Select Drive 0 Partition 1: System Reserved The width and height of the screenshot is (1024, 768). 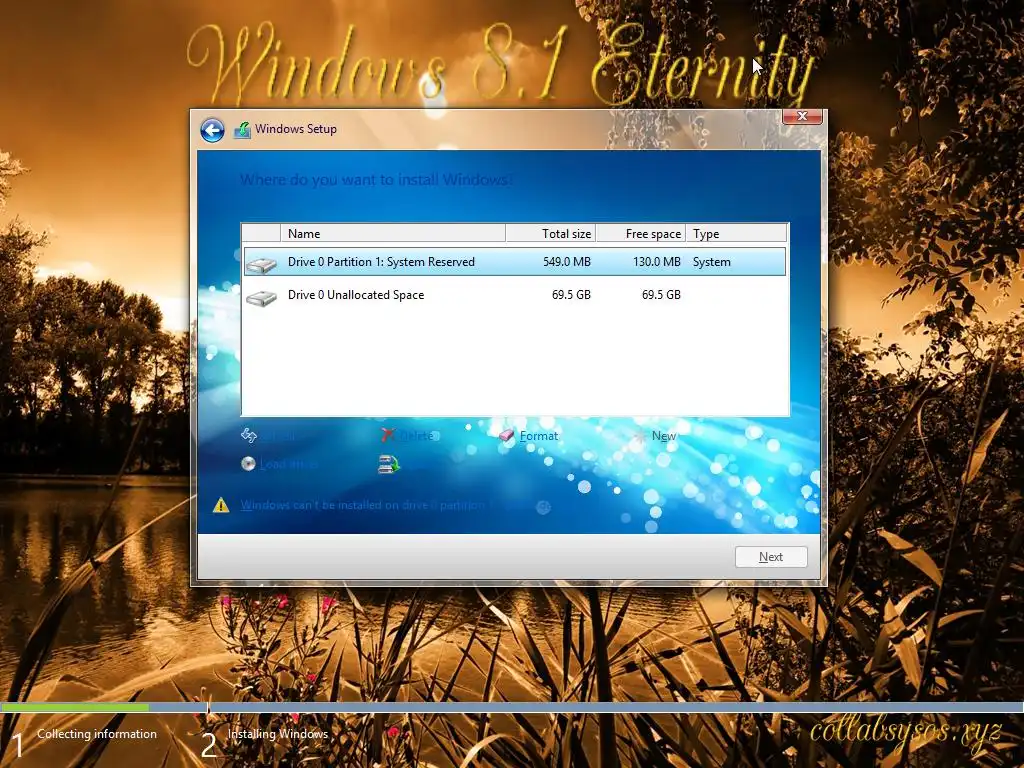click(515, 262)
